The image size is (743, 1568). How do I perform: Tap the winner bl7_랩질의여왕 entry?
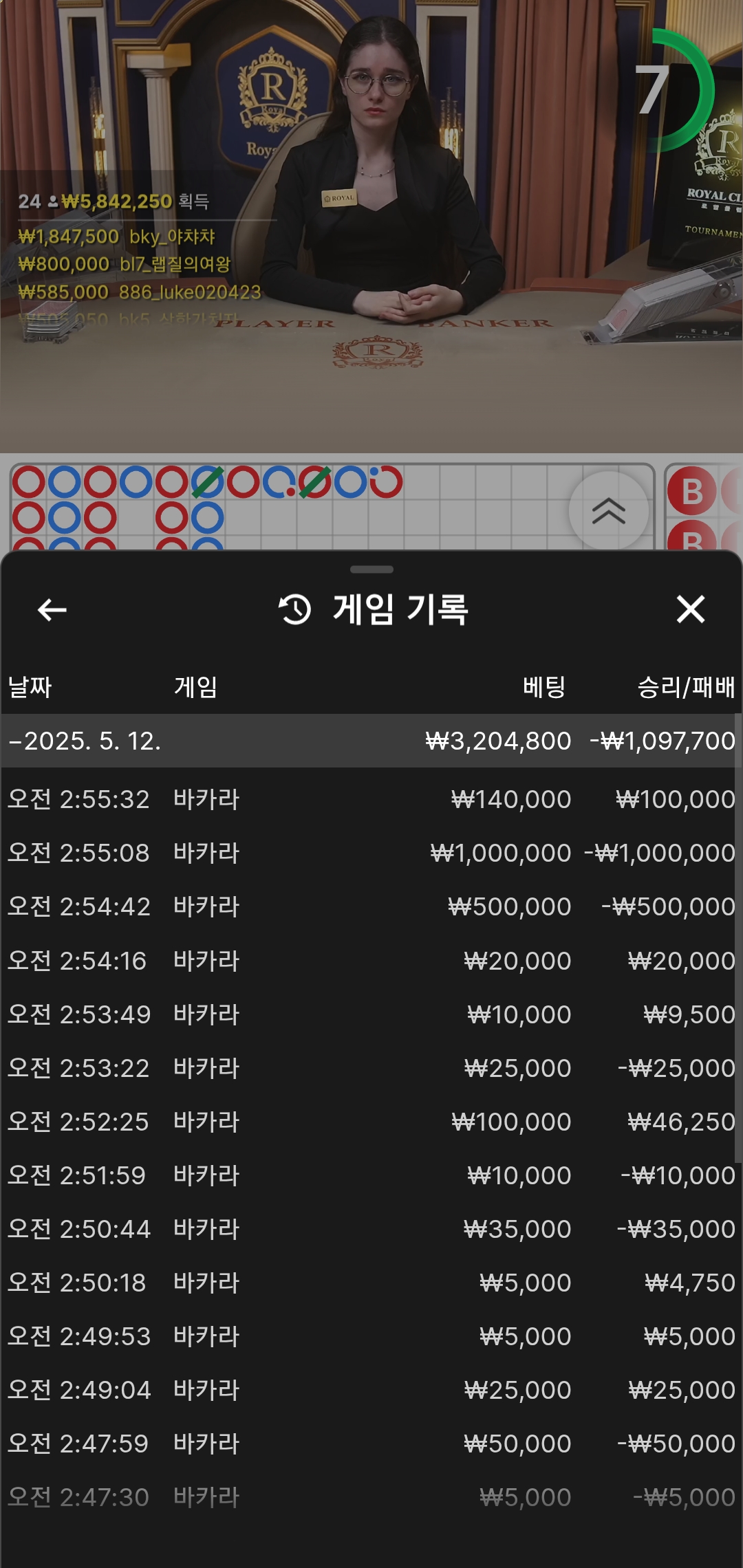point(125,264)
